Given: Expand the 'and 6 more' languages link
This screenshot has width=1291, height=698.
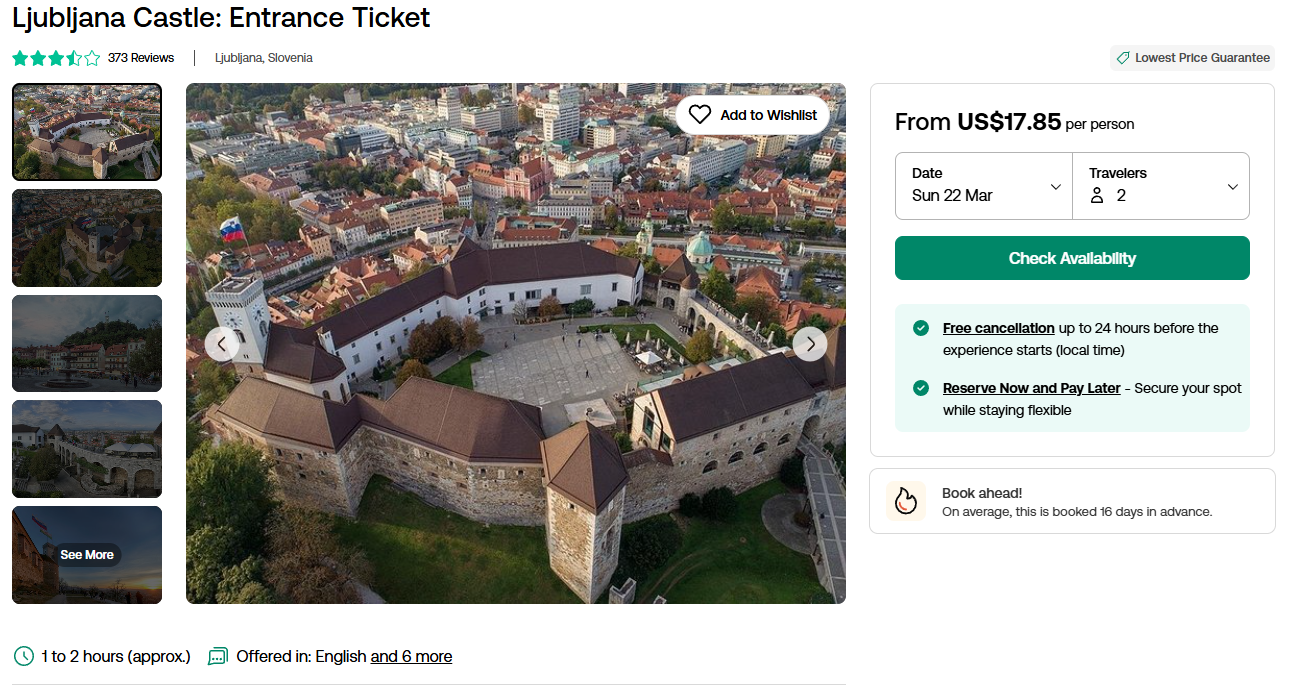Looking at the screenshot, I should click(x=411, y=657).
